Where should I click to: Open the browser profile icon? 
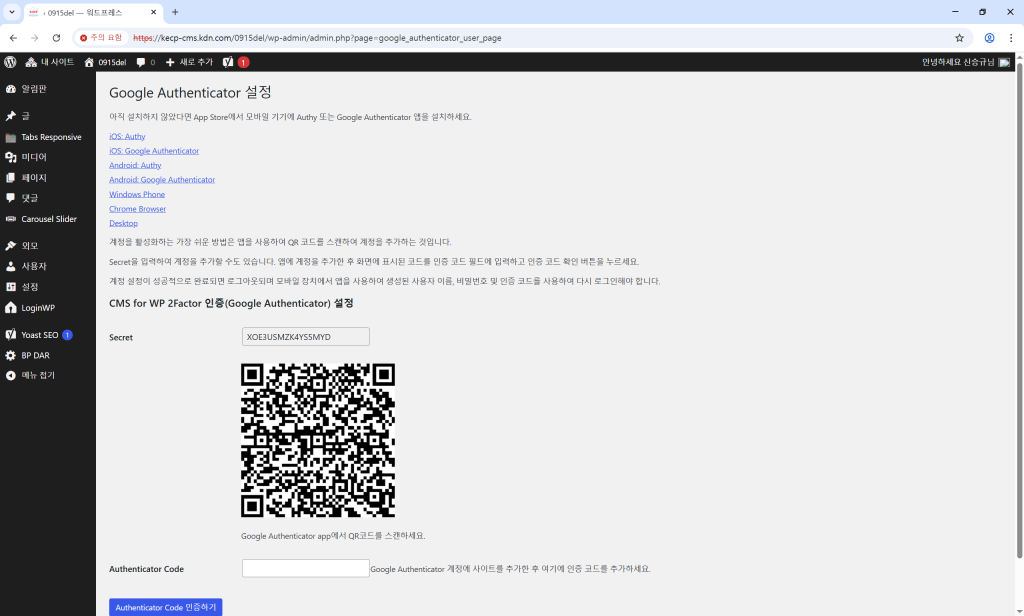989,38
